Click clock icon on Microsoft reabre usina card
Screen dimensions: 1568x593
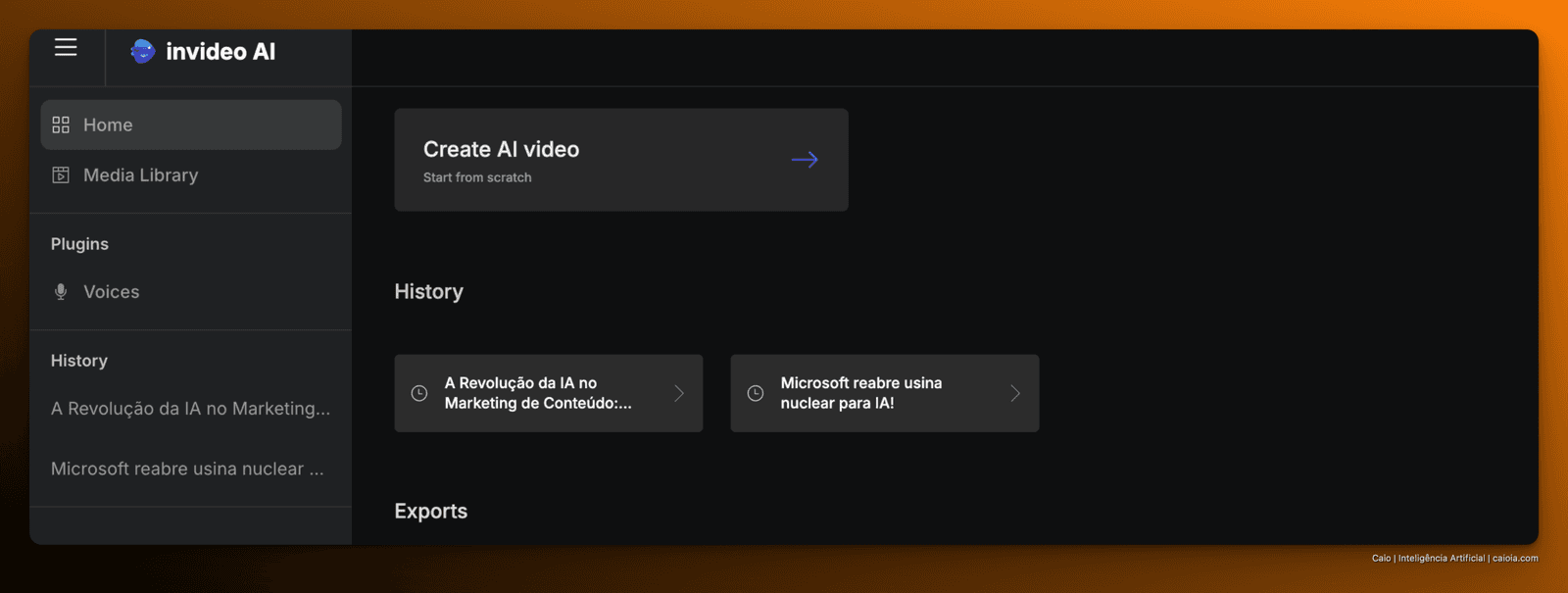click(756, 393)
